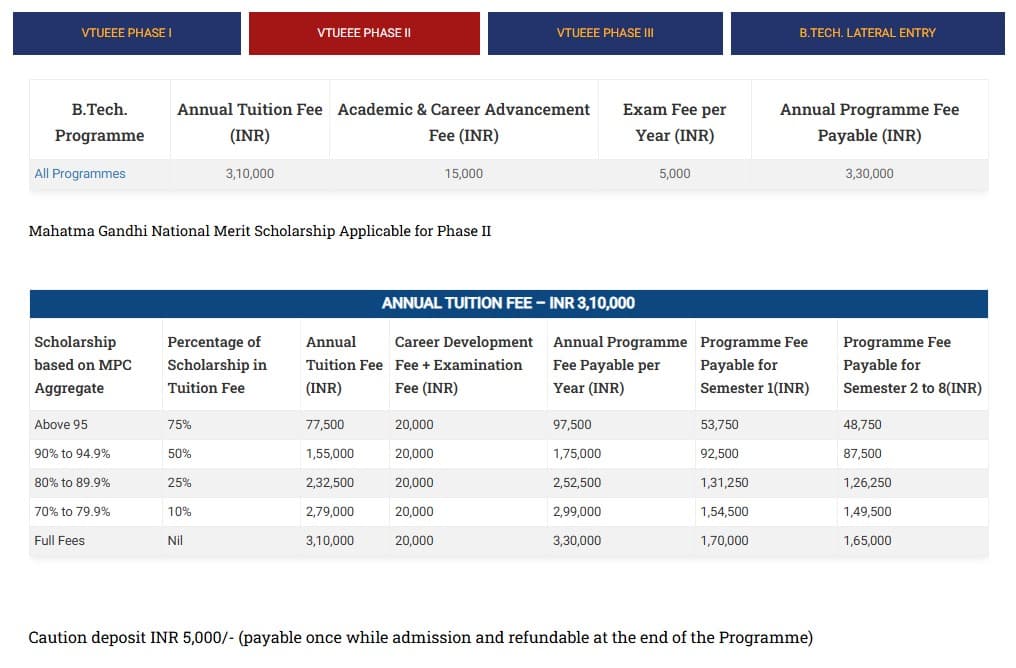The width and height of the screenshot is (1016, 668).
Task: Click the 75% scholarship percentage cell
Action: tap(179, 425)
